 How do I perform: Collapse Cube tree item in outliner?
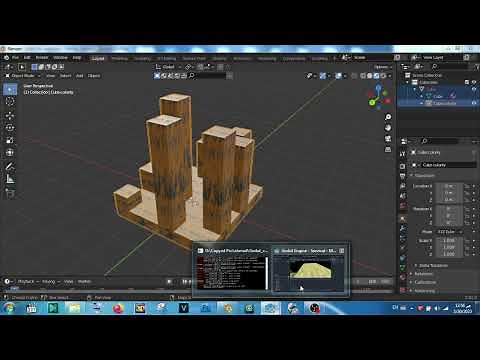tap(415, 89)
